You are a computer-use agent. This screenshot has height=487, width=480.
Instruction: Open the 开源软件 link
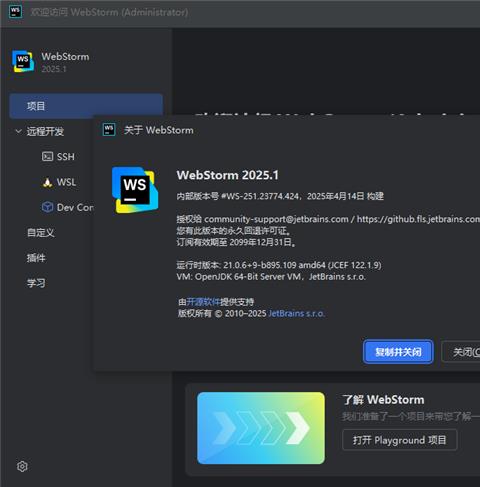pos(203,302)
